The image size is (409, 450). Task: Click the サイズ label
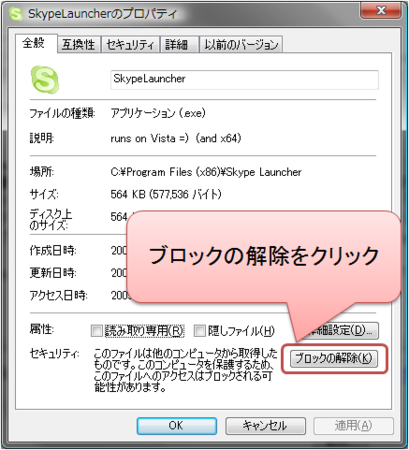[44, 194]
